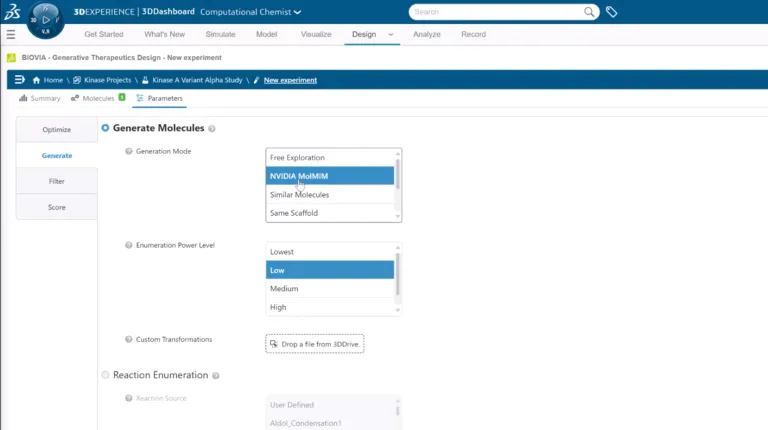Viewport: 768px width, 430px height.
Task: Expand the Computational Chemist role dropdown
Action: tap(297, 12)
